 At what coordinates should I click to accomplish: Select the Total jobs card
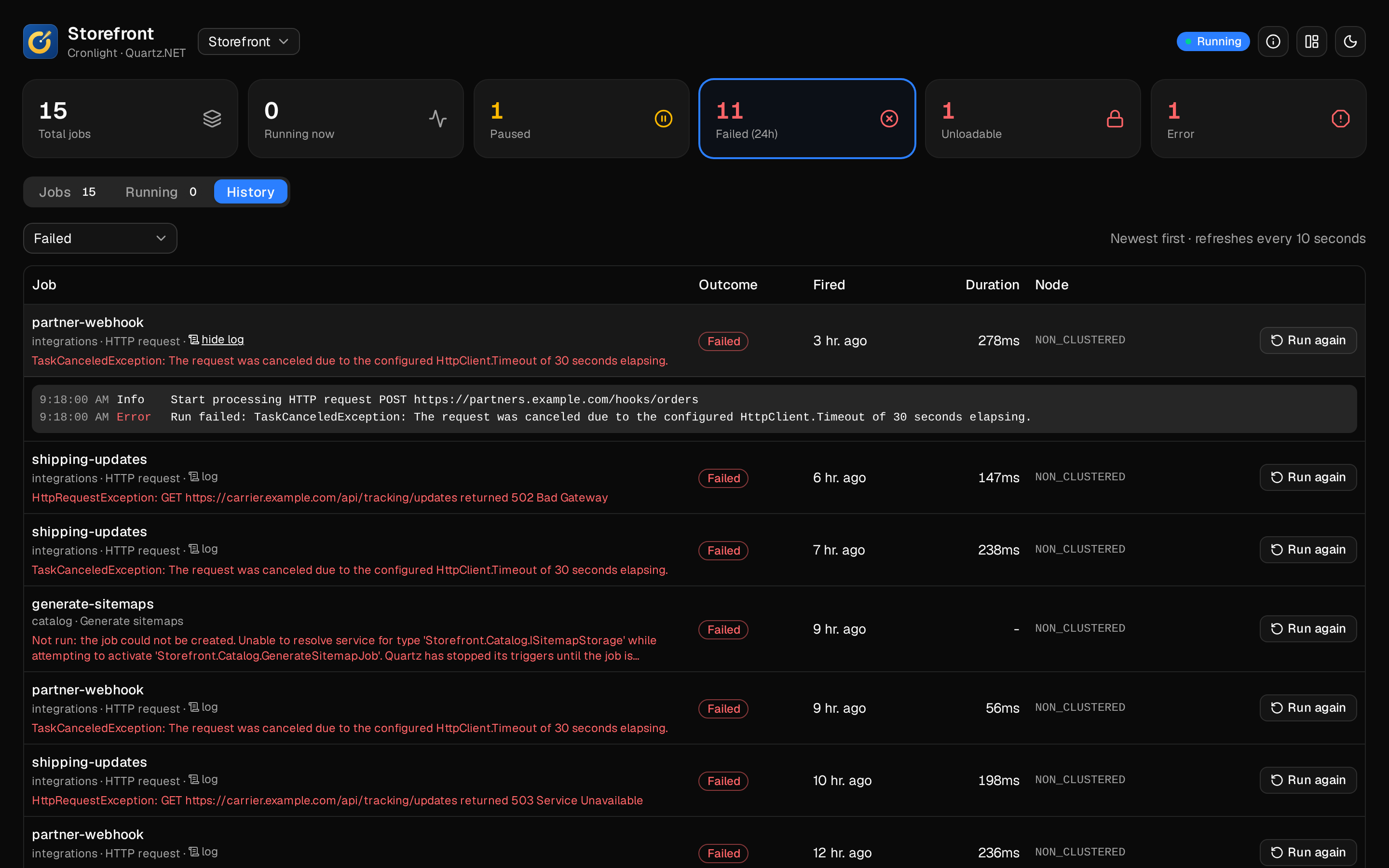coord(130,119)
